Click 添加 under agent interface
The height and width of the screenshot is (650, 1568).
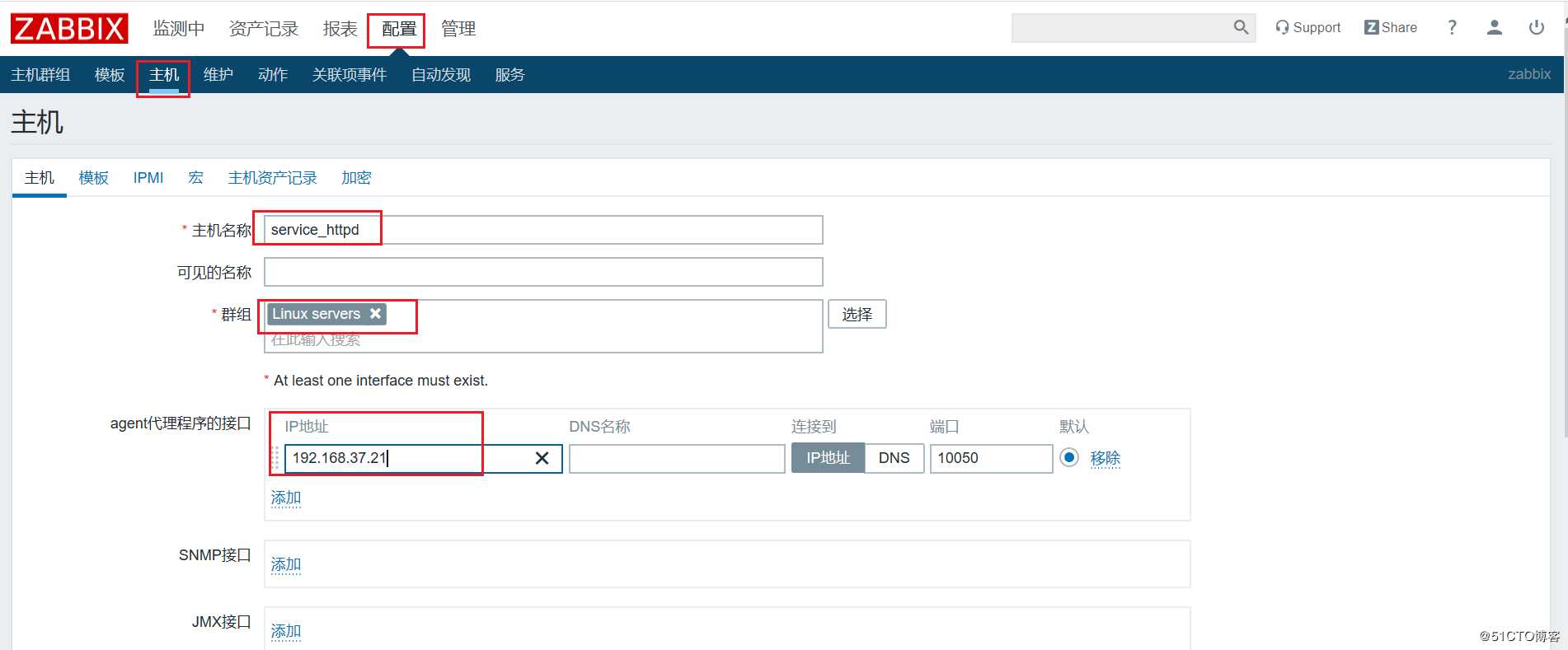pos(286,498)
